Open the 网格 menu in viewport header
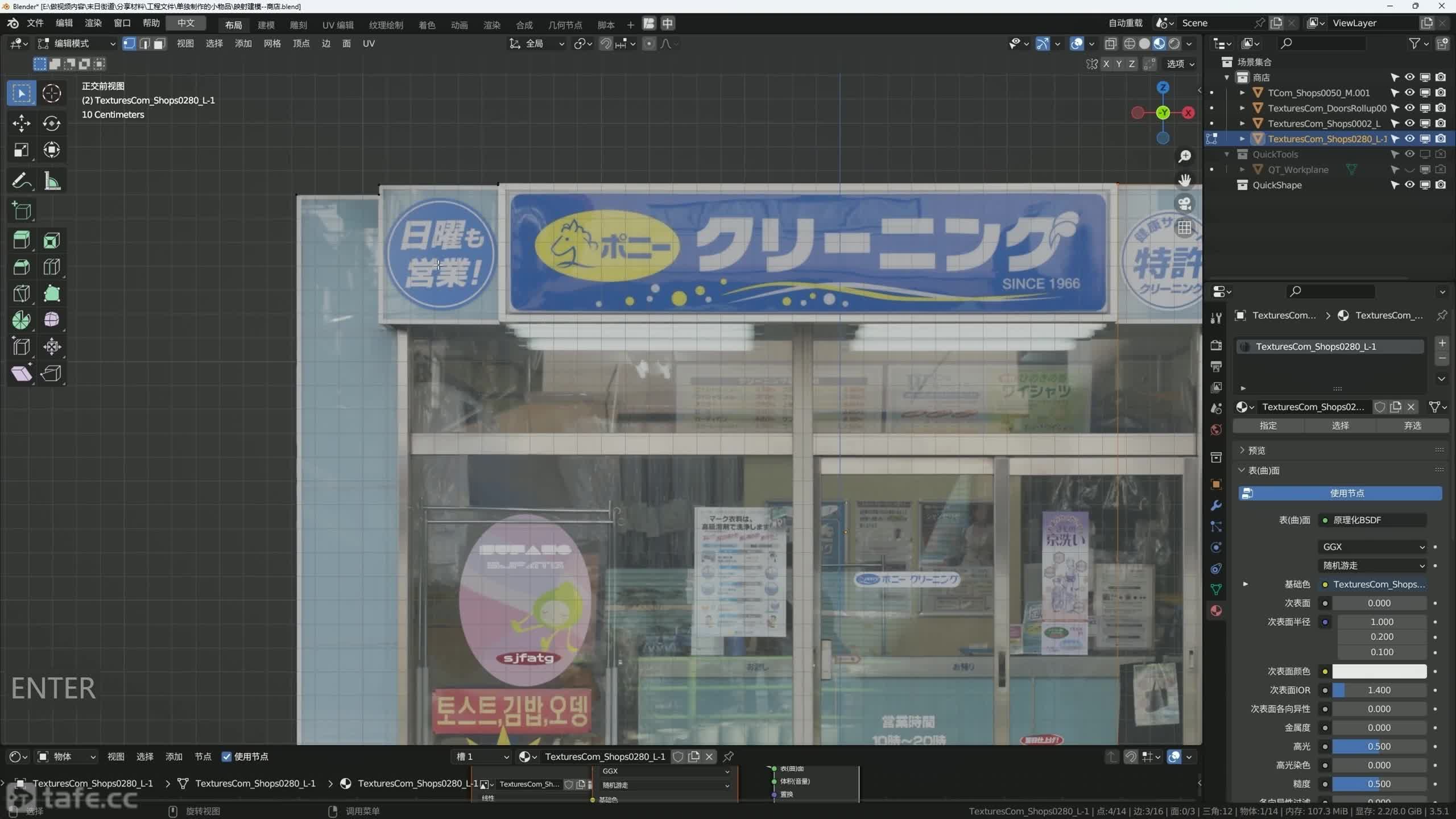The height and width of the screenshot is (819, 1456). 272,44
